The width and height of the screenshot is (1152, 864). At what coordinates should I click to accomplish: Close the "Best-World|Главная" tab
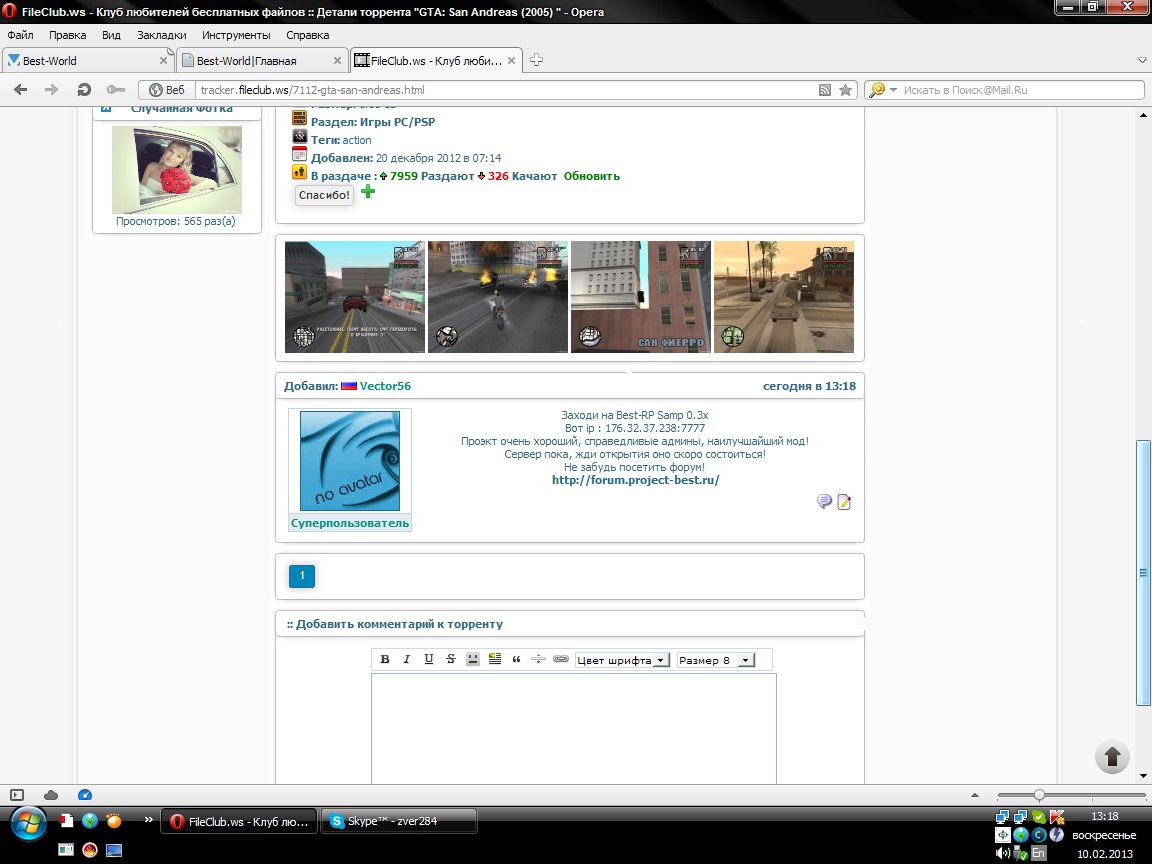[337, 61]
